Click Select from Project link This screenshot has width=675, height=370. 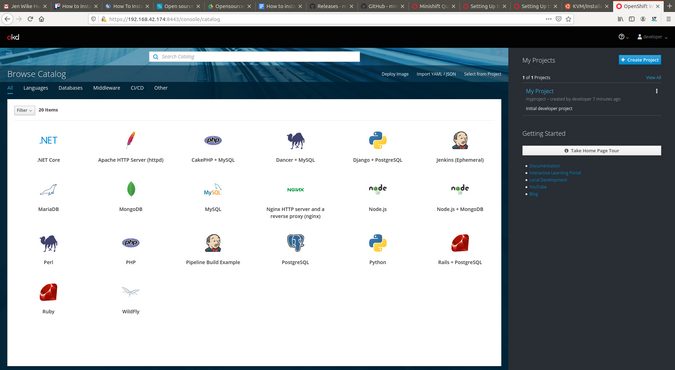coord(483,74)
